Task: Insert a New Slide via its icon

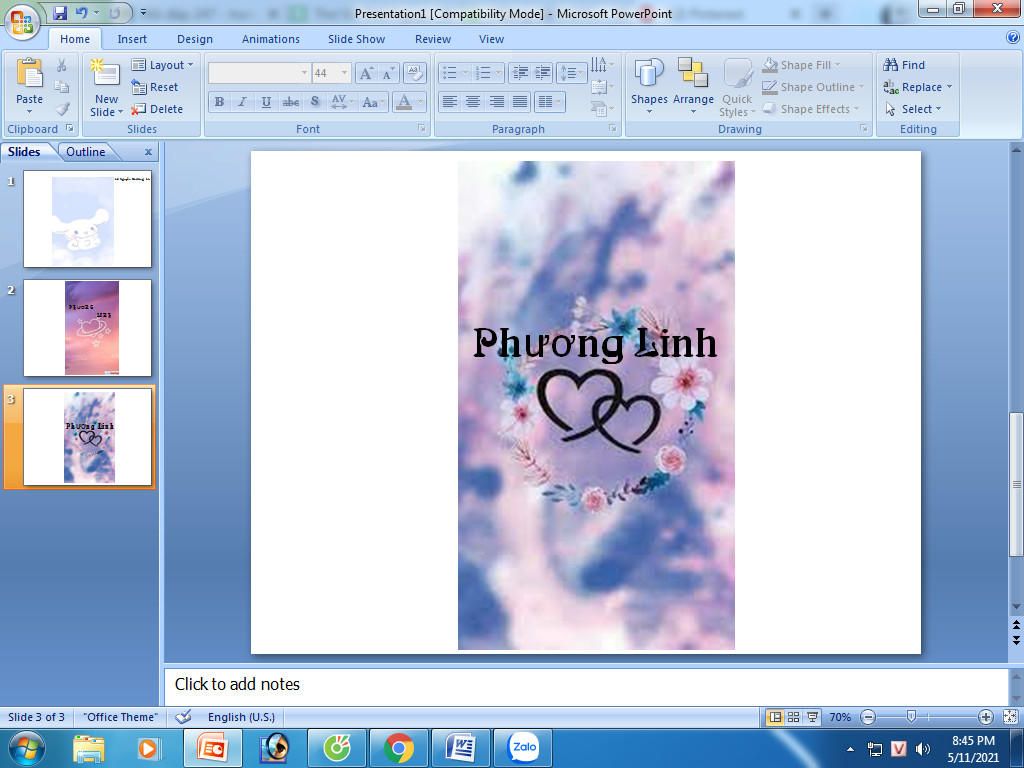Action: click(x=105, y=73)
